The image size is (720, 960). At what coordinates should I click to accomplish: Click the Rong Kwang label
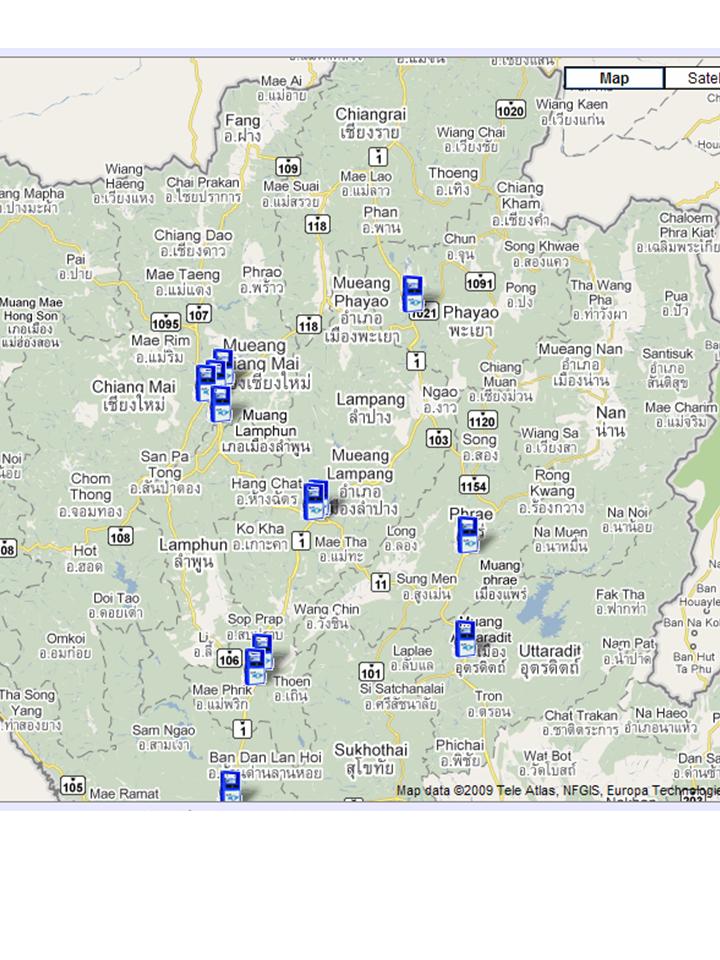pos(551,491)
